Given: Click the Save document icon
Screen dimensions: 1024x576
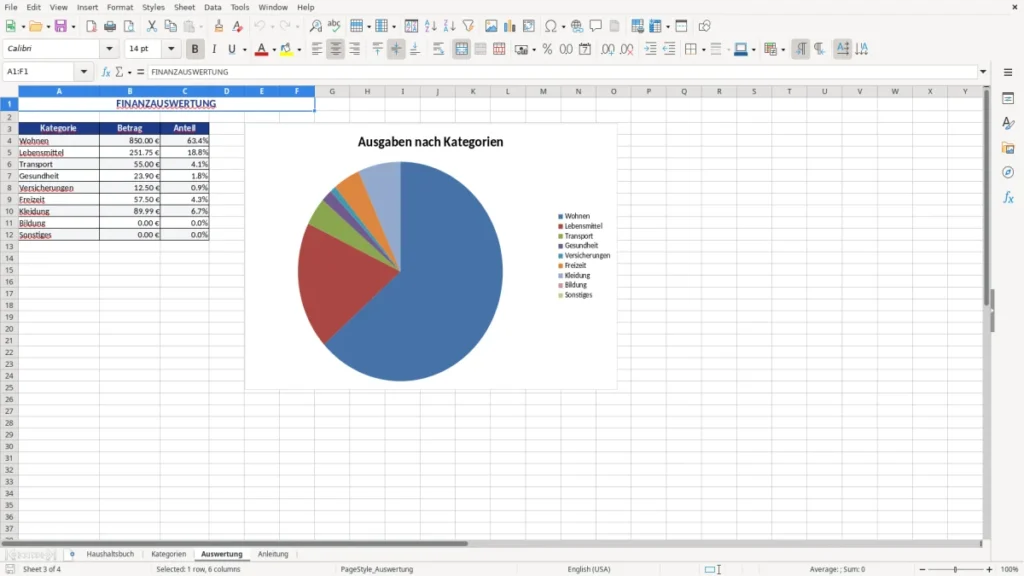Looking at the screenshot, I should [61, 26].
